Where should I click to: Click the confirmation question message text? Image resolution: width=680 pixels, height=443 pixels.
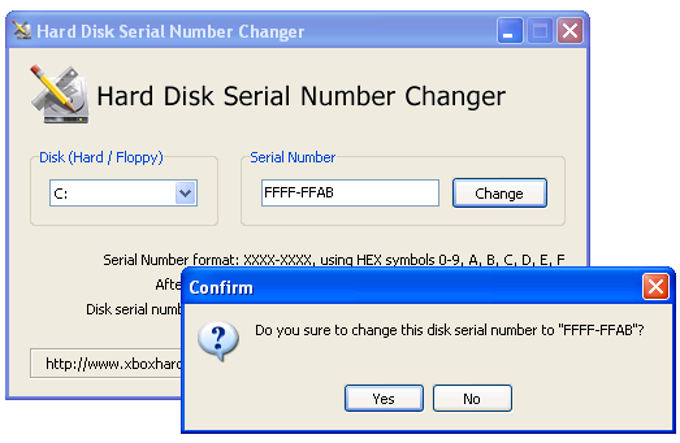tap(449, 329)
